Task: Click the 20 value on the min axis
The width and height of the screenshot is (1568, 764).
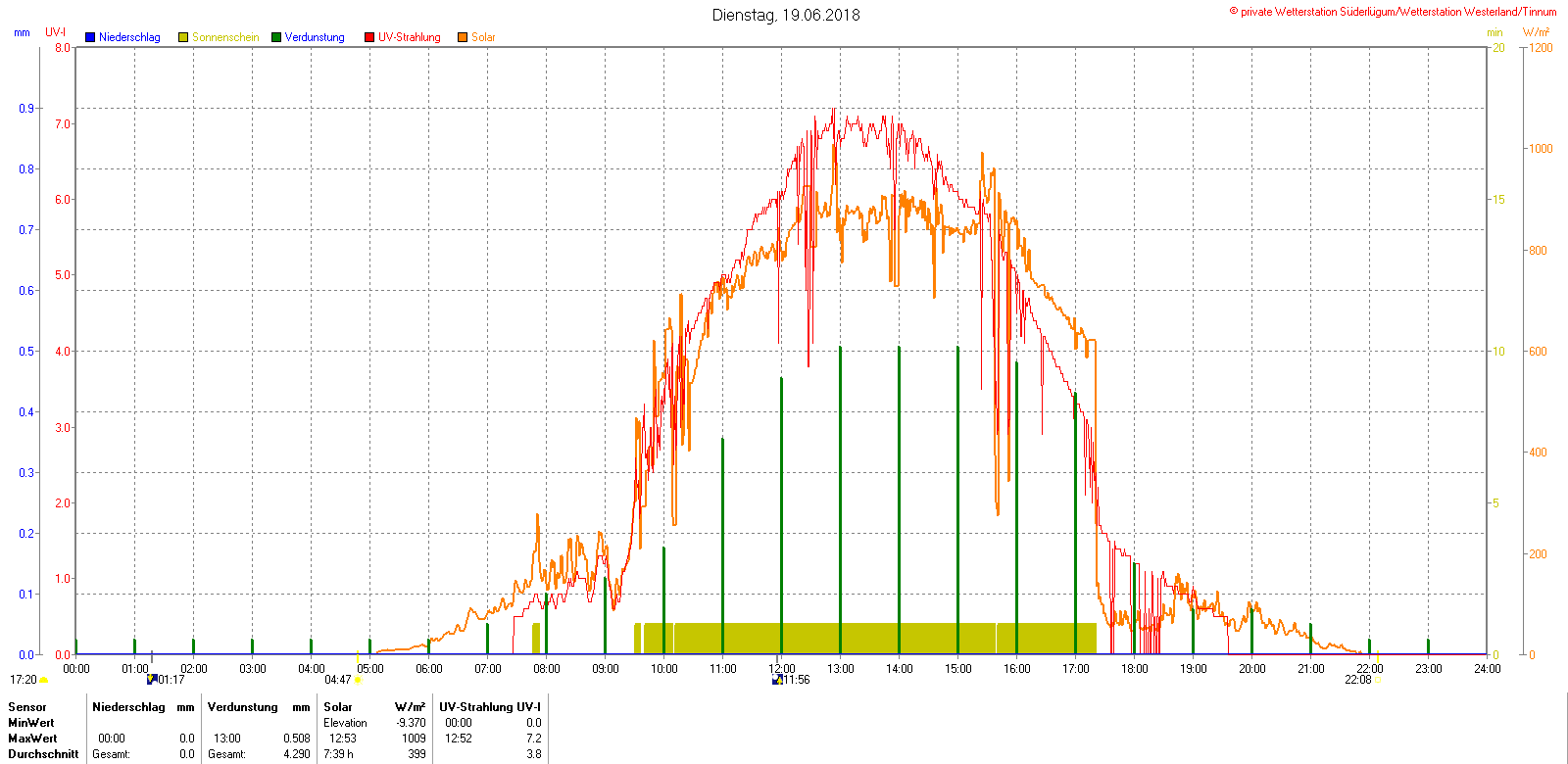Action: click(x=1498, y=47)
